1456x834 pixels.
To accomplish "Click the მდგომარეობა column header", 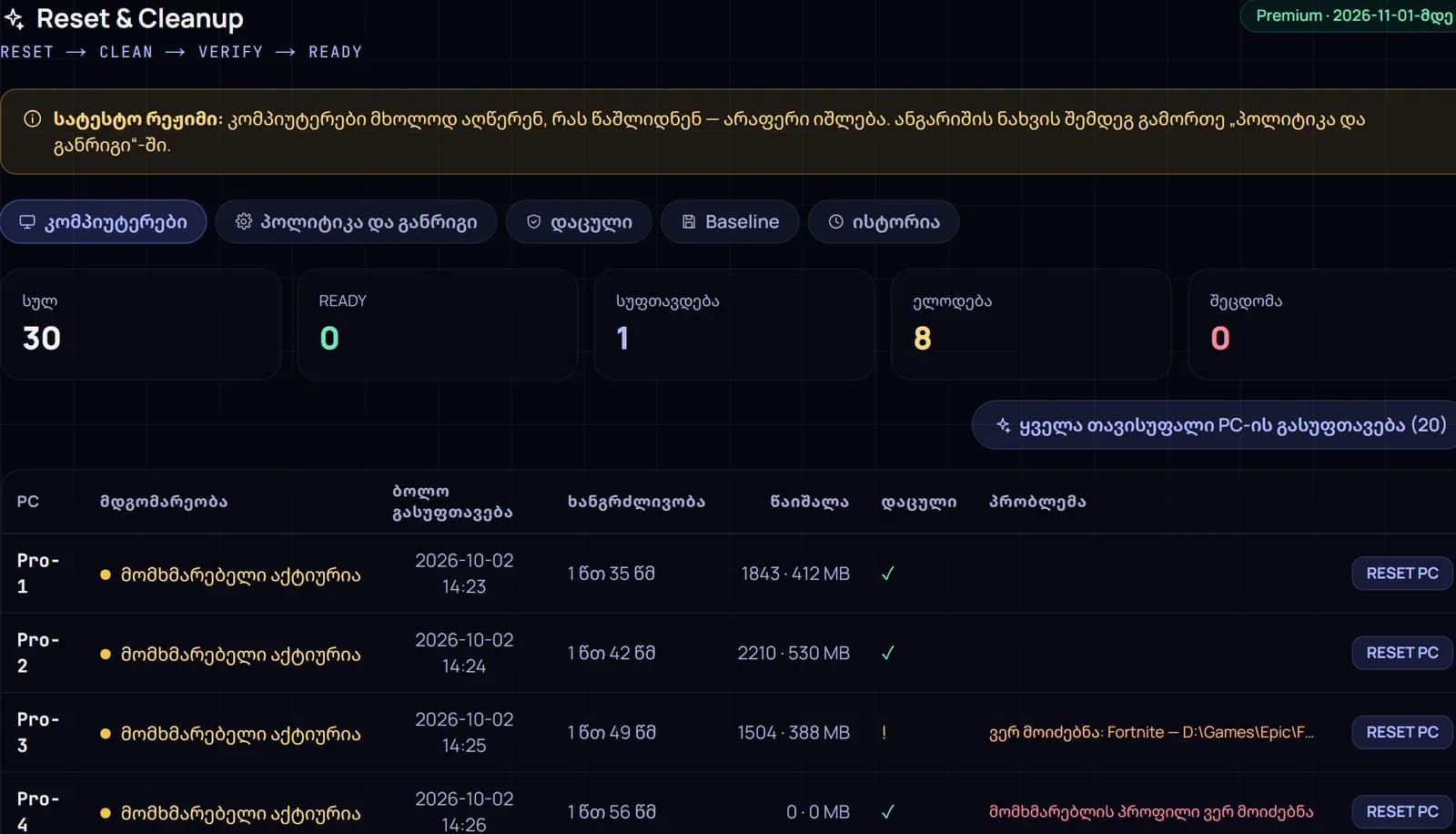I will pos(164,502).
